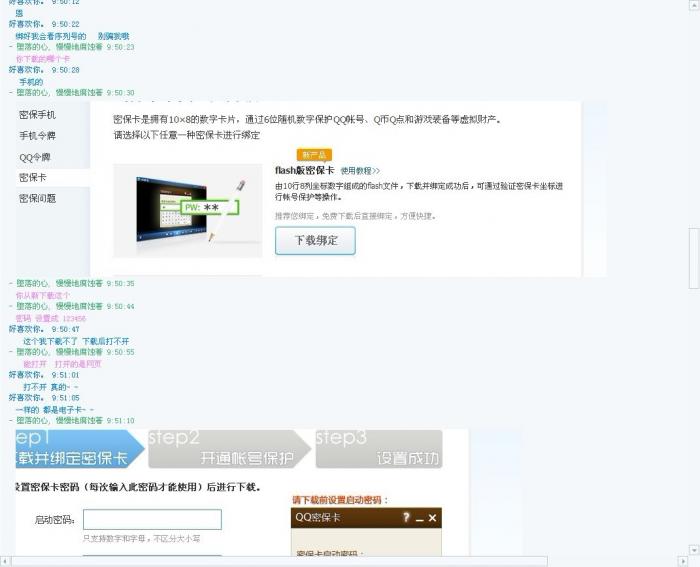Open the 使用教程>> link
This screenshot has width=700, height=567.
pyautogui.click(x=360, y=171)
